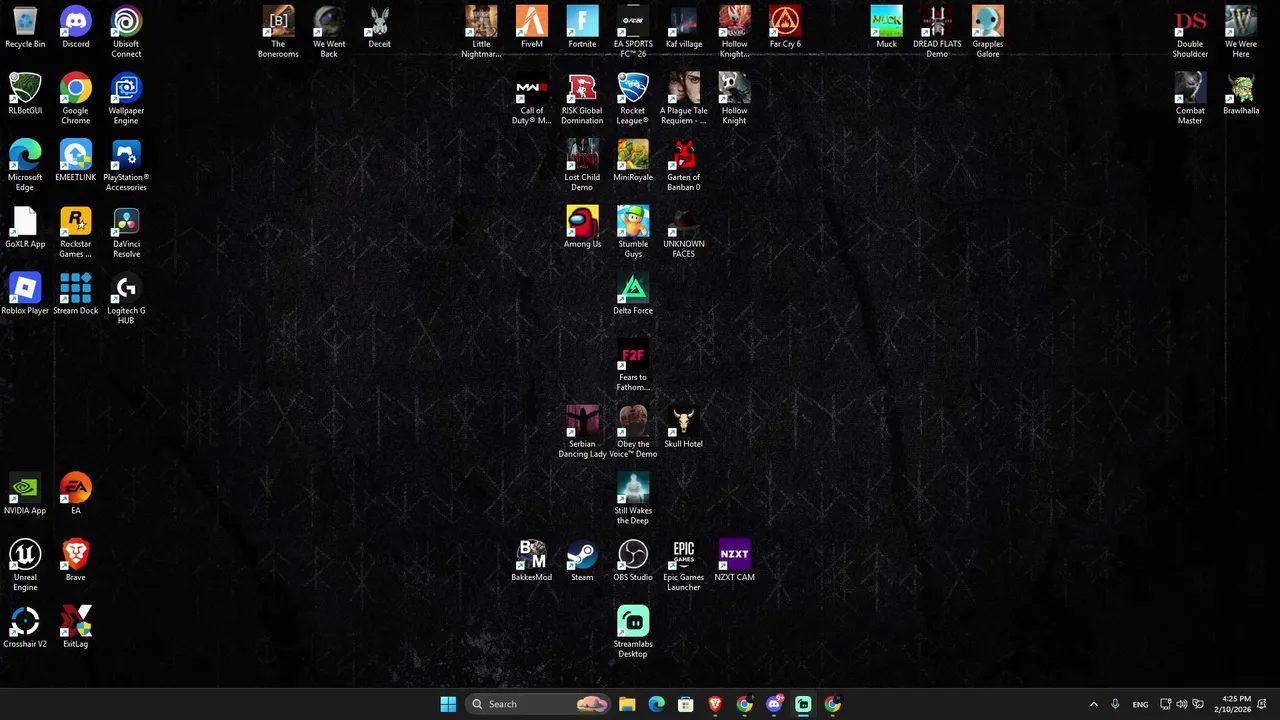Click the Steam desktop icon
The width and height of the screenshot is (1280, 720).
click(x=582, y=561)
